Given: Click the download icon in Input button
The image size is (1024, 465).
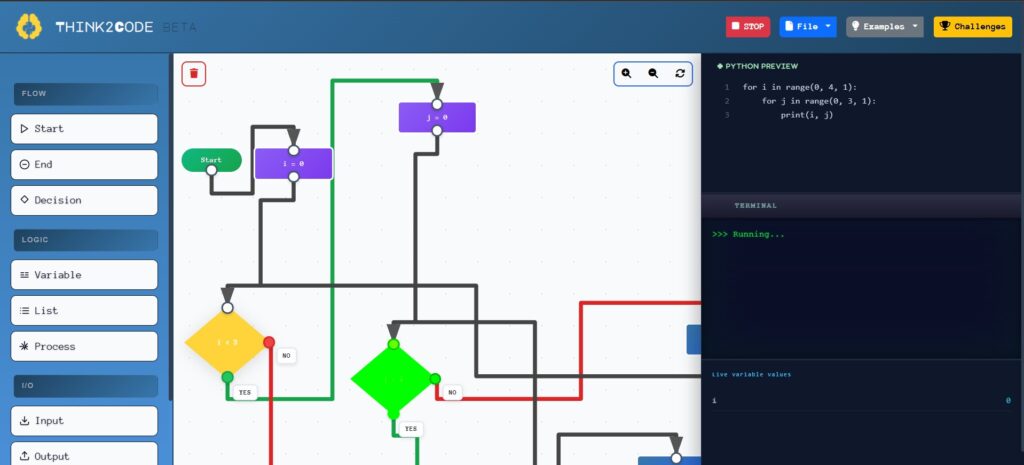Looking at the screenshot, I should (25, 421).
